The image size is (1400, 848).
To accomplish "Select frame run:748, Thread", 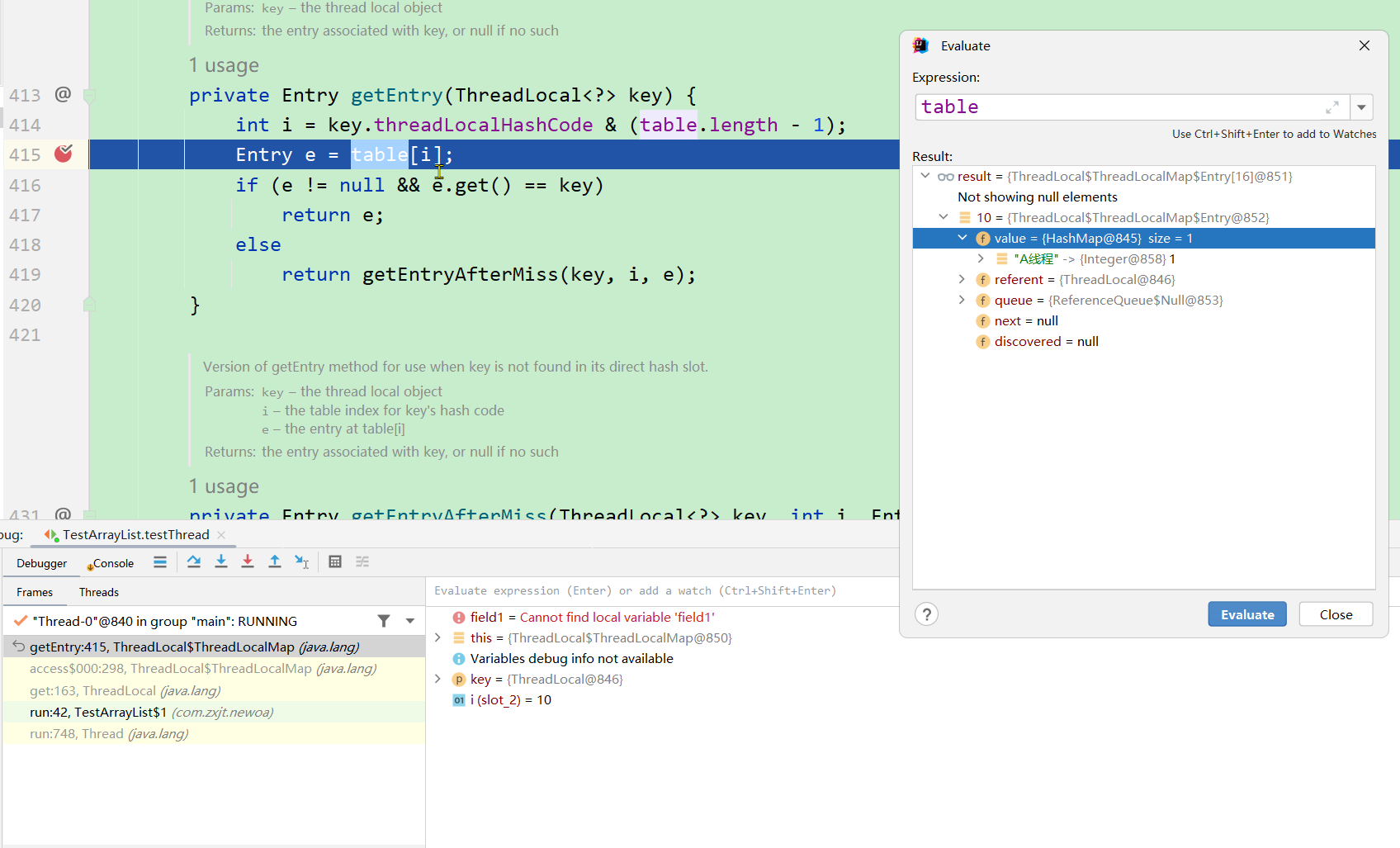I will pos(215,733).
